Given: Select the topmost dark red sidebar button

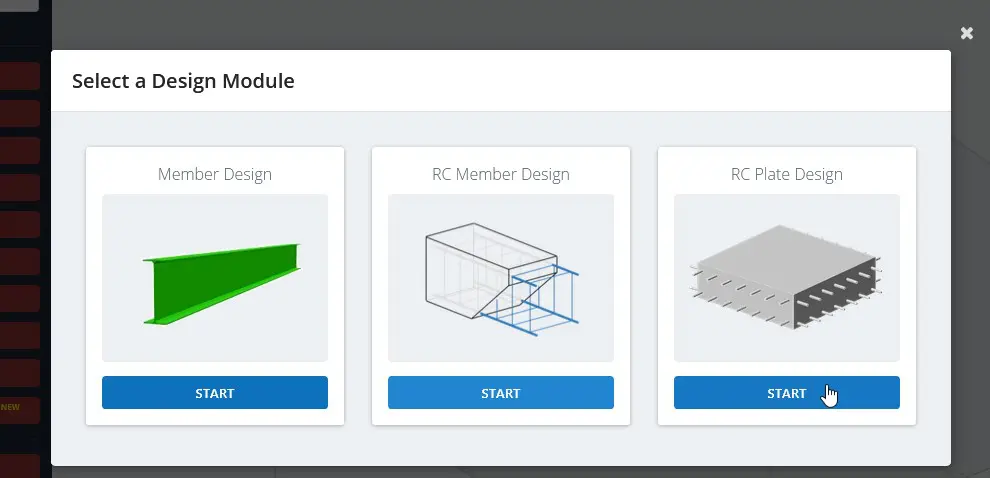Looking at the screenshot, I should (x=20, y=76).
